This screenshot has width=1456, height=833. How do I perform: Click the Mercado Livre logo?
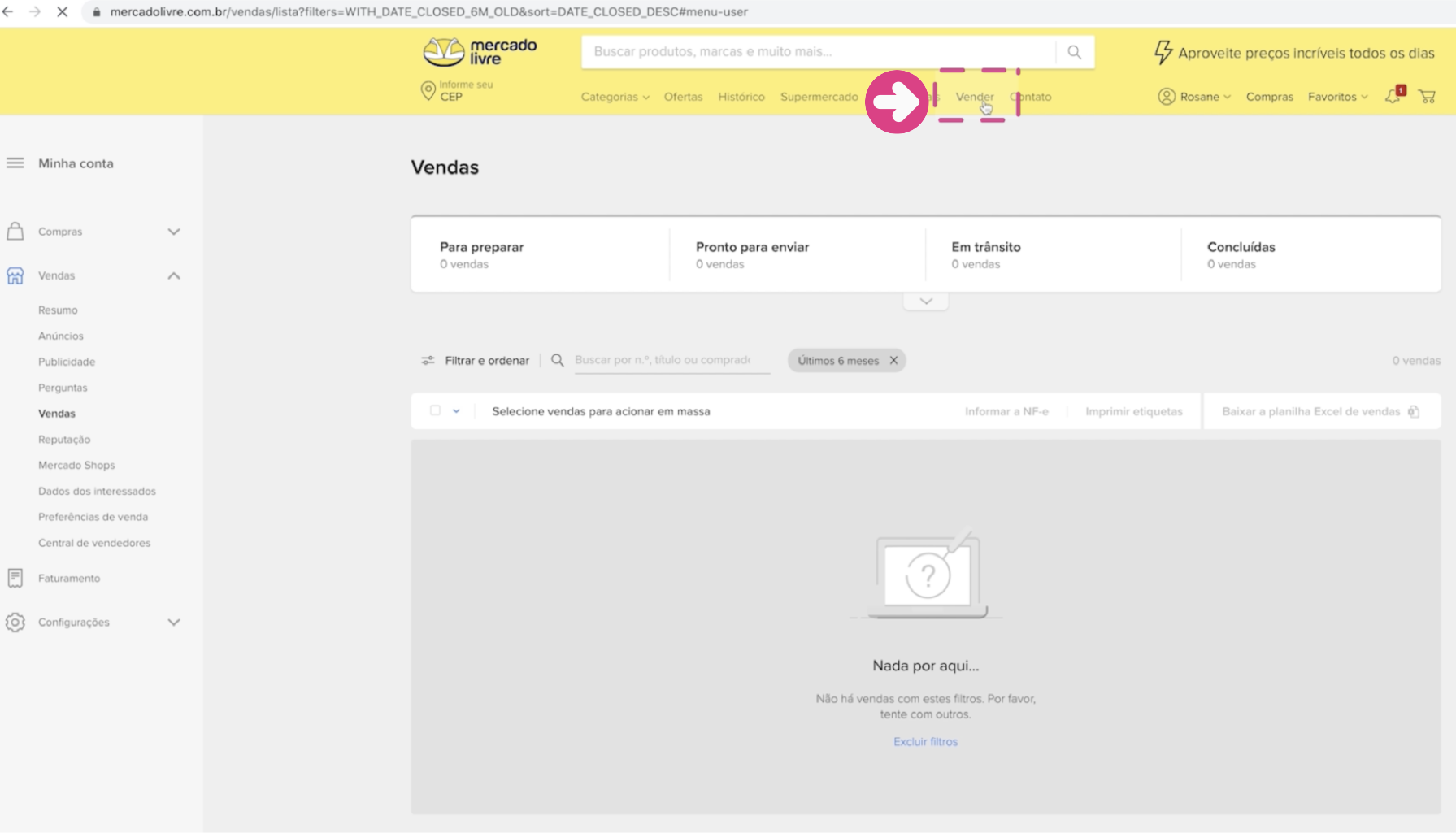[x=480, y=52]
